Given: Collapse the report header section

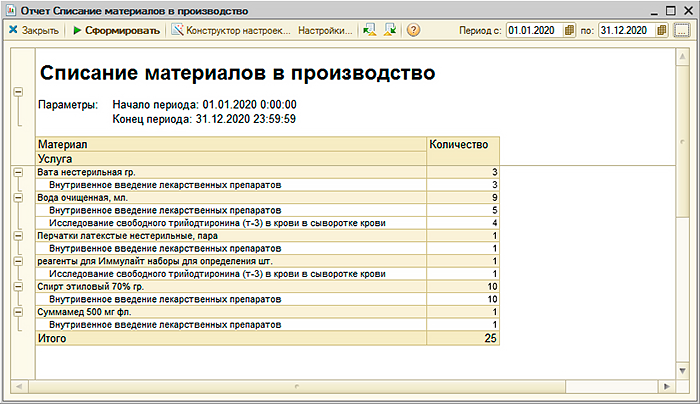Looking at the screenshot, I should pos(18,93).
